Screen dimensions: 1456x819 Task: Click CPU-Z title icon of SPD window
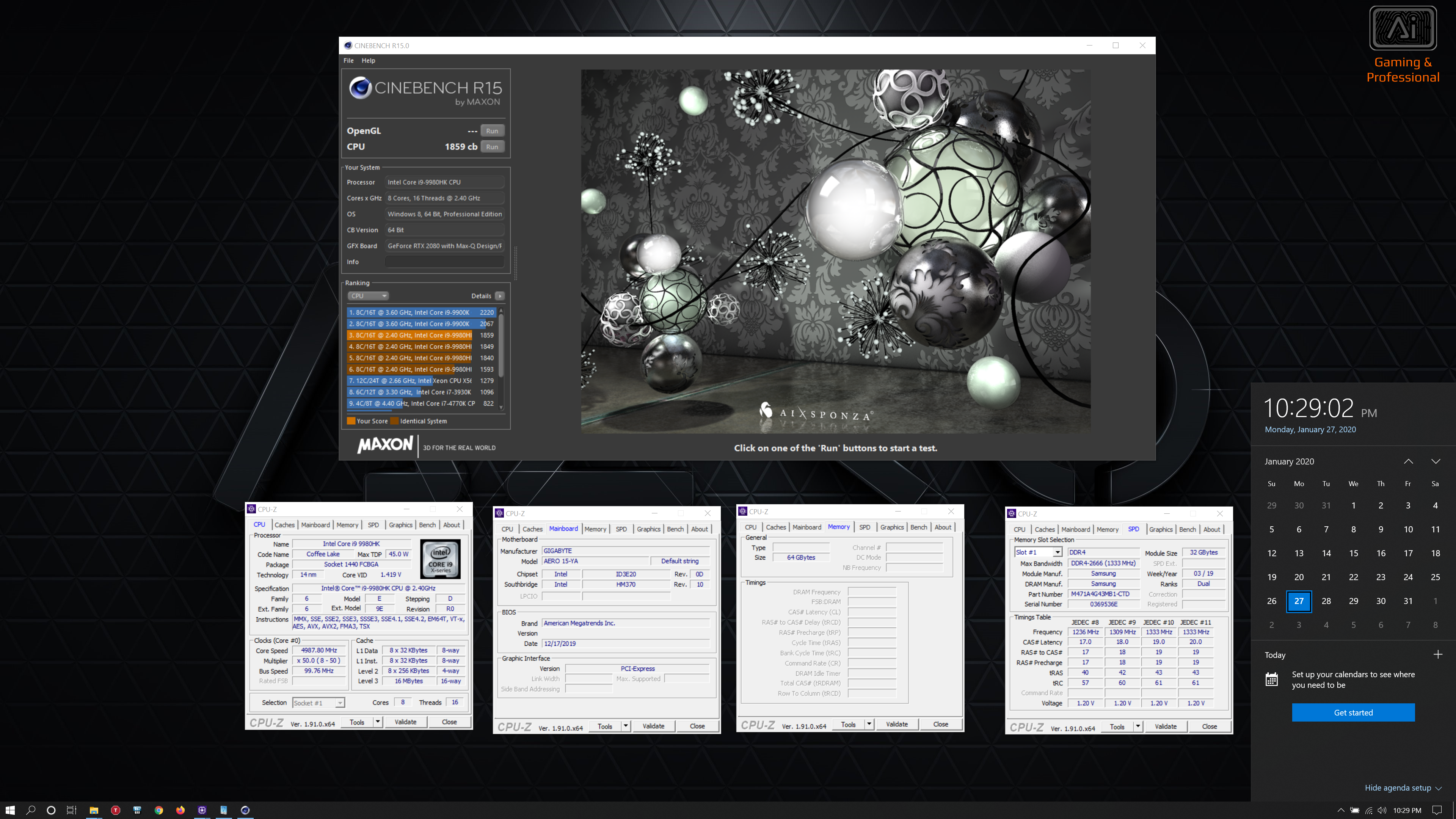(x=1012, y=513)
